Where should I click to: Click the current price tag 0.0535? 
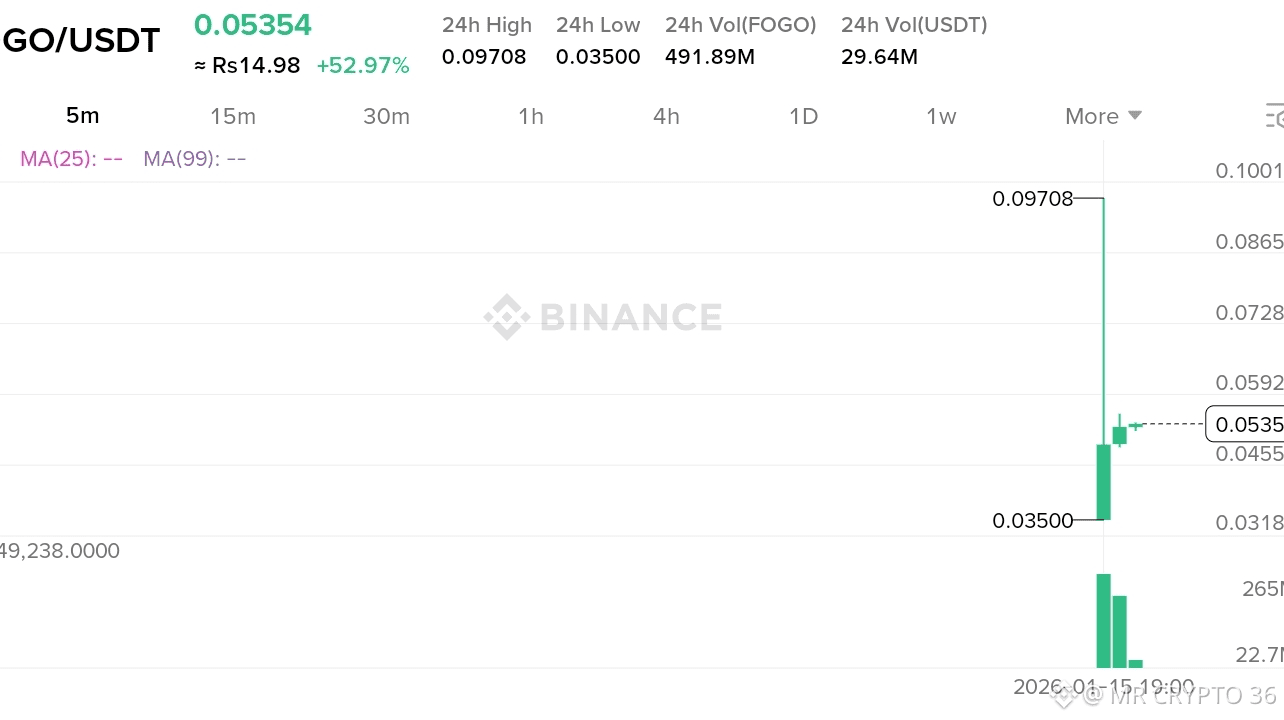tap(1244, 425)
